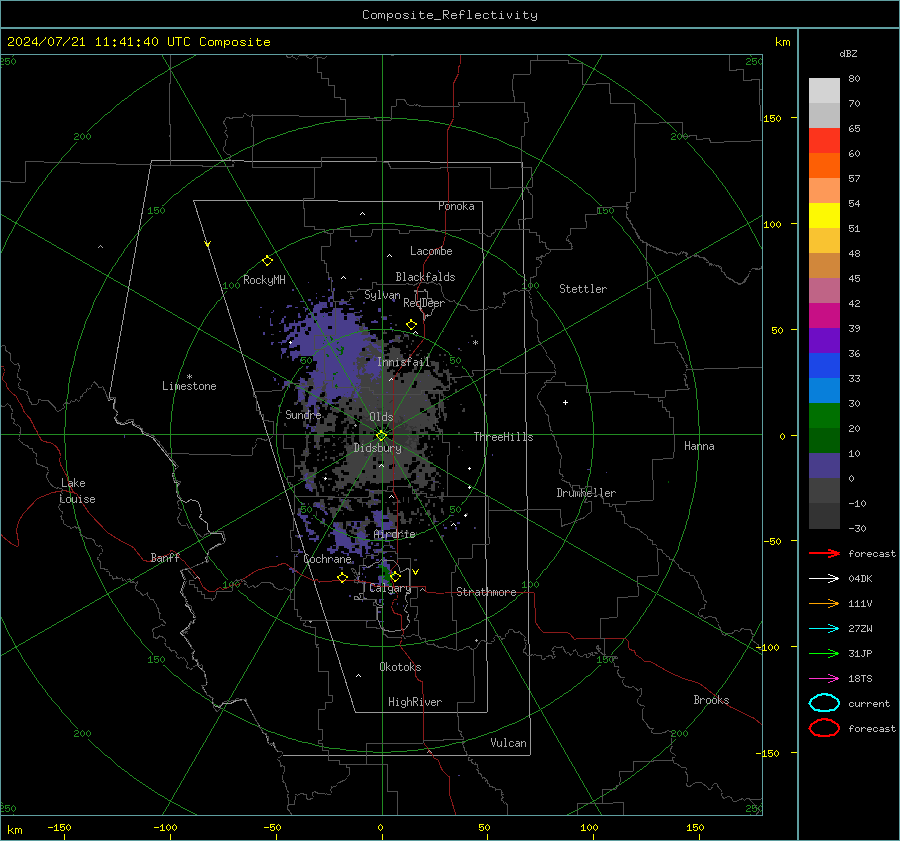Click the Blackfalds city label

coord(425,277)
